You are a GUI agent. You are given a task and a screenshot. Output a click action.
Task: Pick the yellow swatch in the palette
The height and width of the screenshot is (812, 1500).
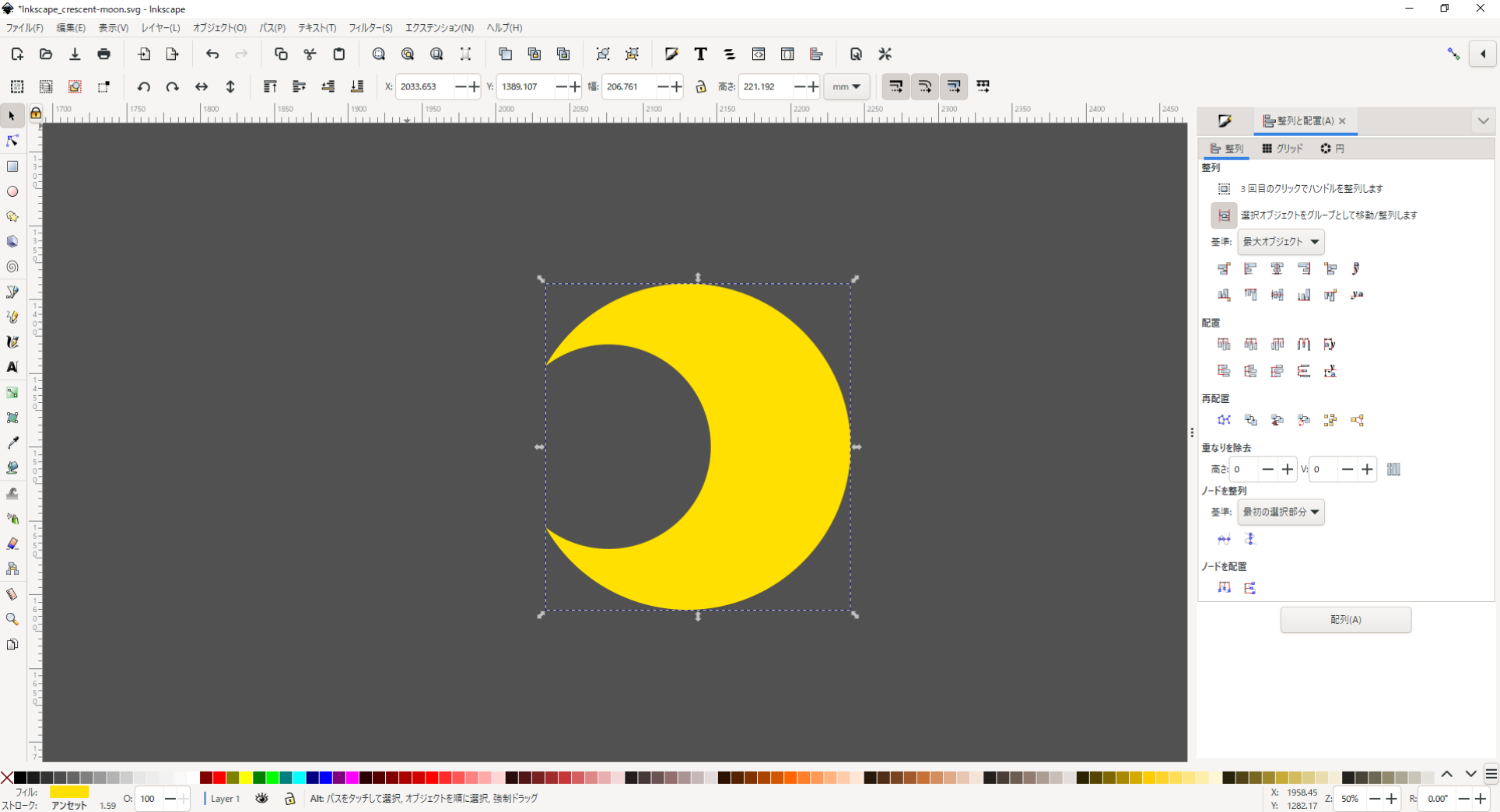point(246,777)
